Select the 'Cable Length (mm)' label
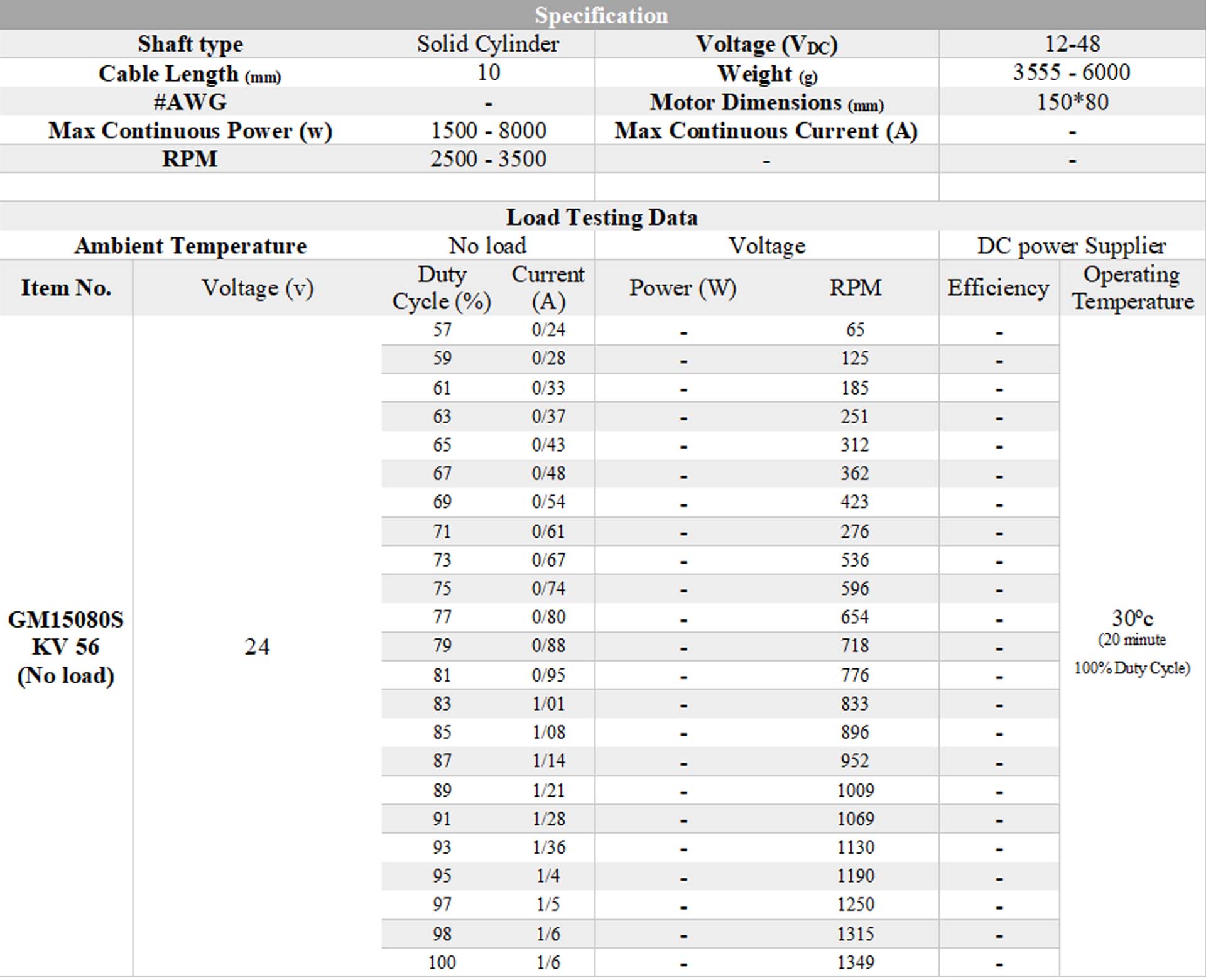The width and height of the screenshot is (1206, 980). tap(190, 73)
